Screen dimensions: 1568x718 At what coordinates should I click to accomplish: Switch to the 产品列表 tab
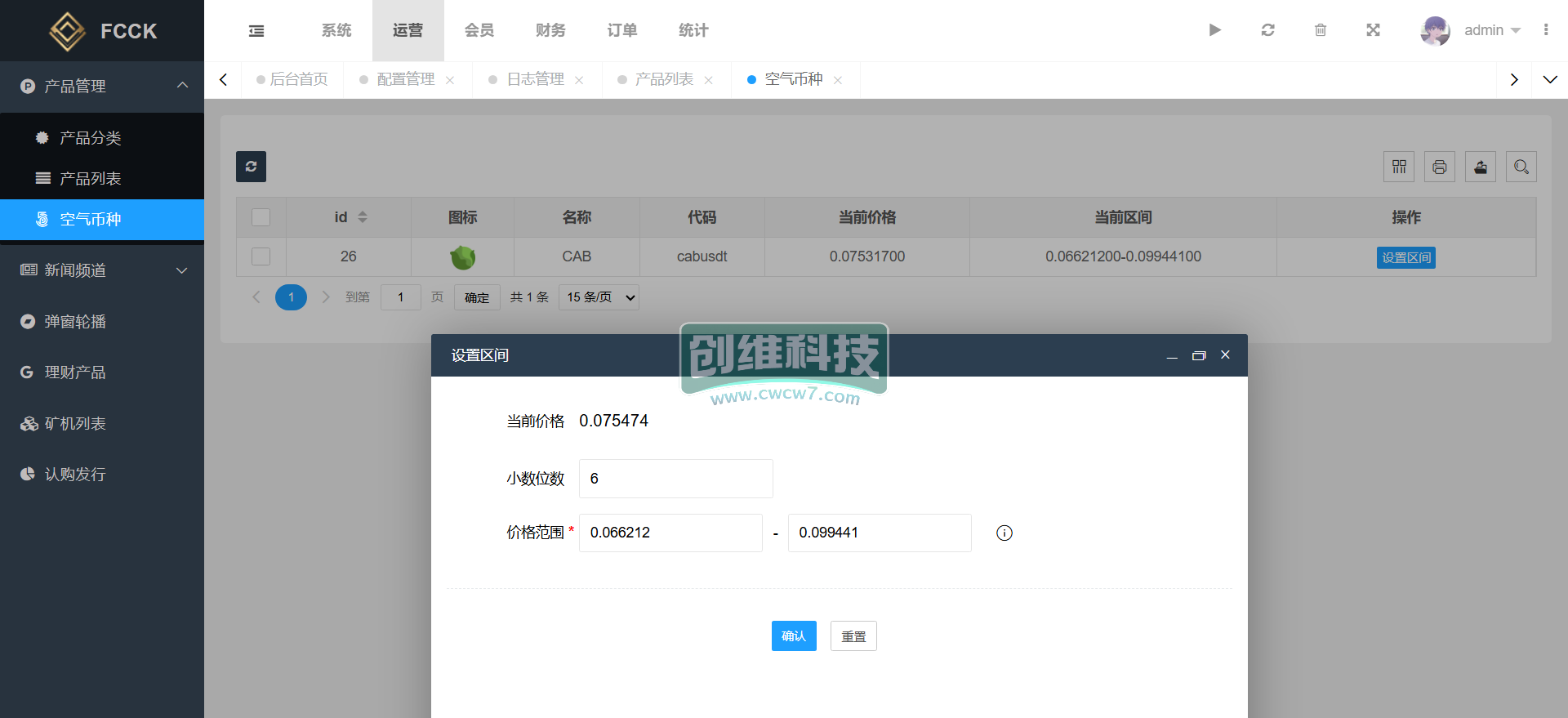[x=664, y=79]
